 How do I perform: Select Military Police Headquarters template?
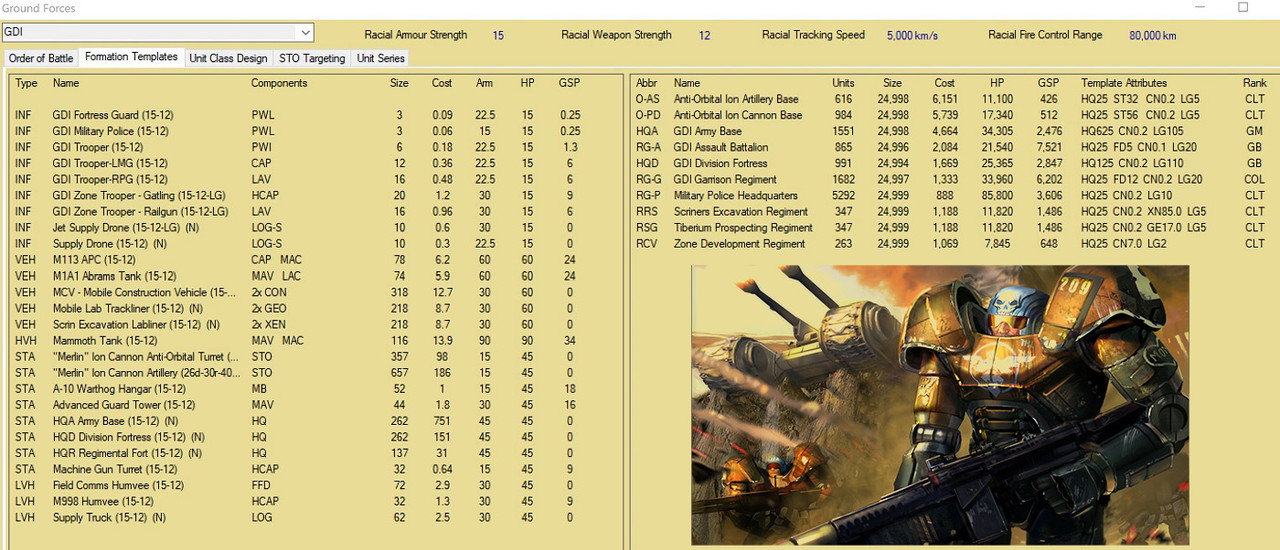[953, 195]
